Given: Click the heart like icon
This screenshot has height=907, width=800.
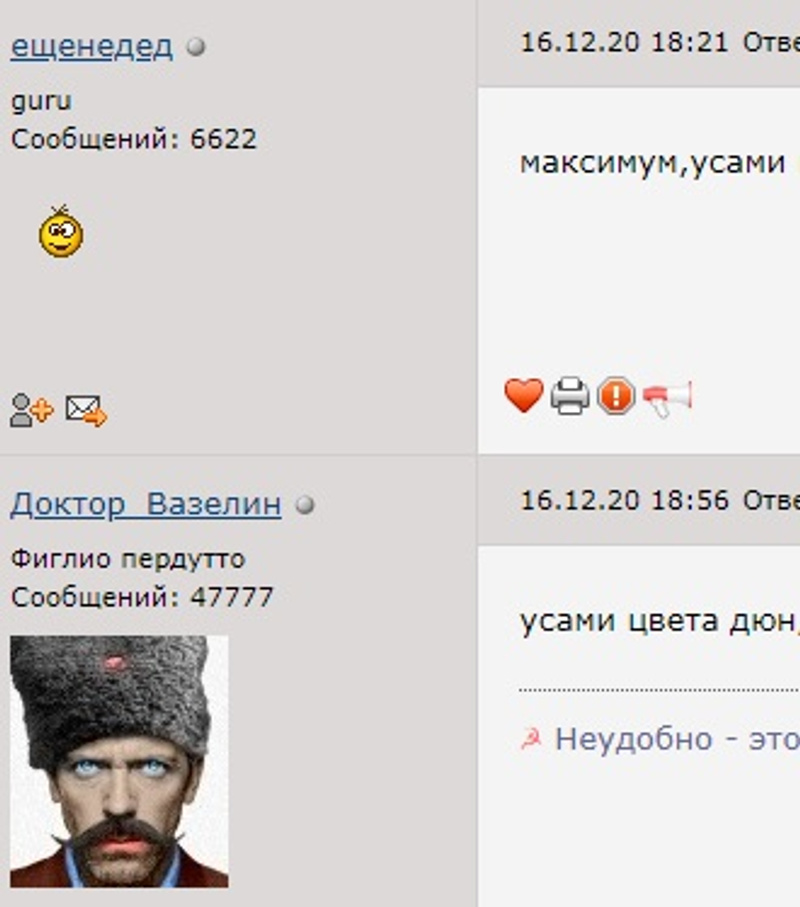Looking at the screenshot, I should pos(523,396).
